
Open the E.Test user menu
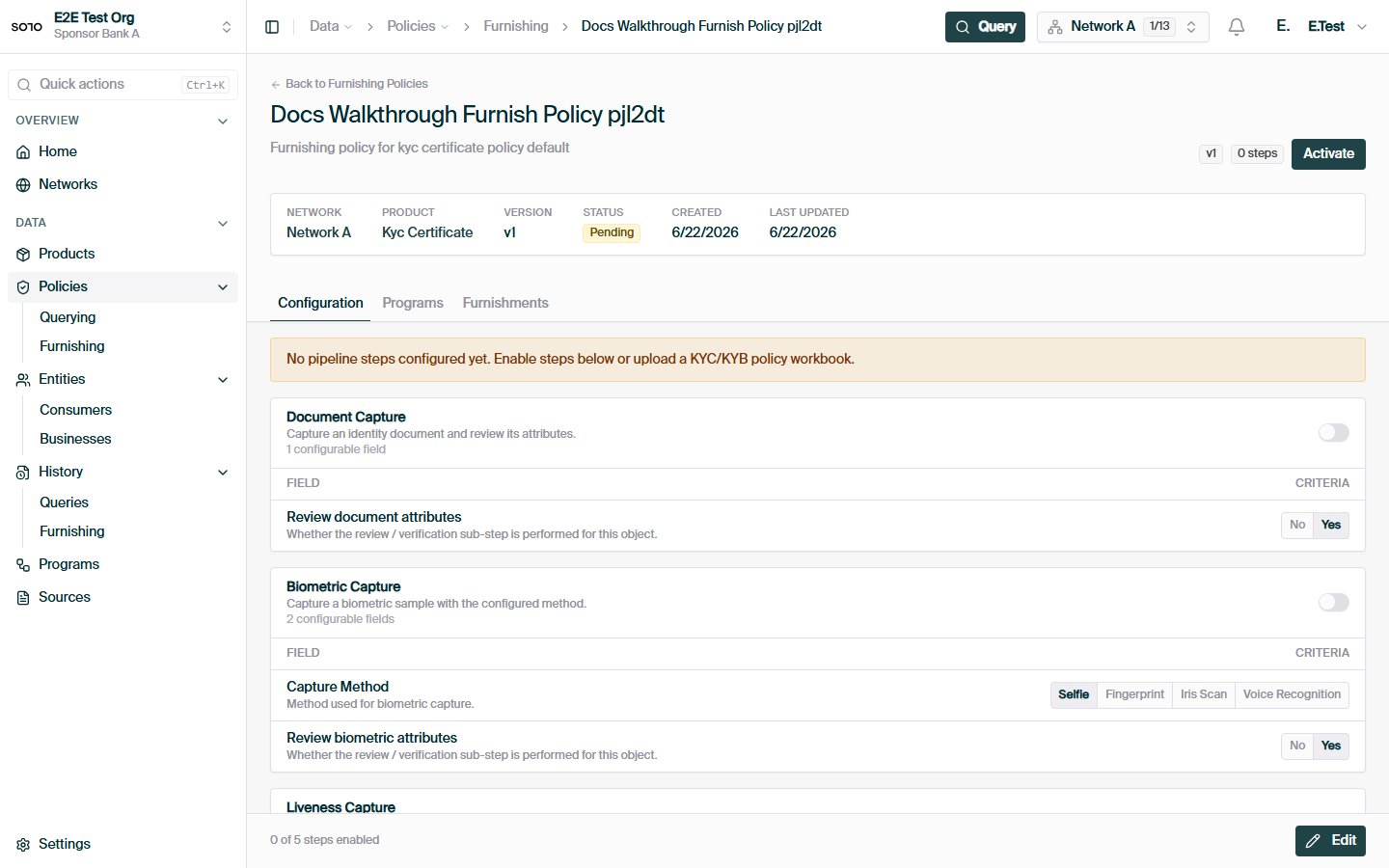[x=1321, y=26]
